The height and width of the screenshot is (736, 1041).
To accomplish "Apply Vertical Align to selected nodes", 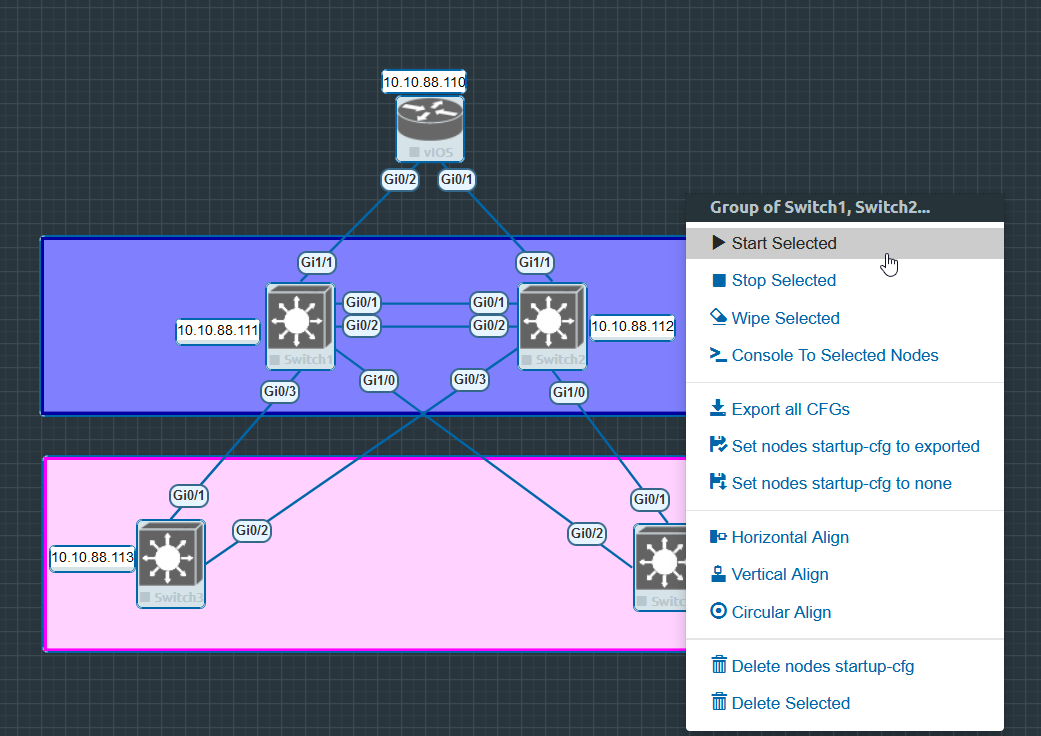I will 780,574.
